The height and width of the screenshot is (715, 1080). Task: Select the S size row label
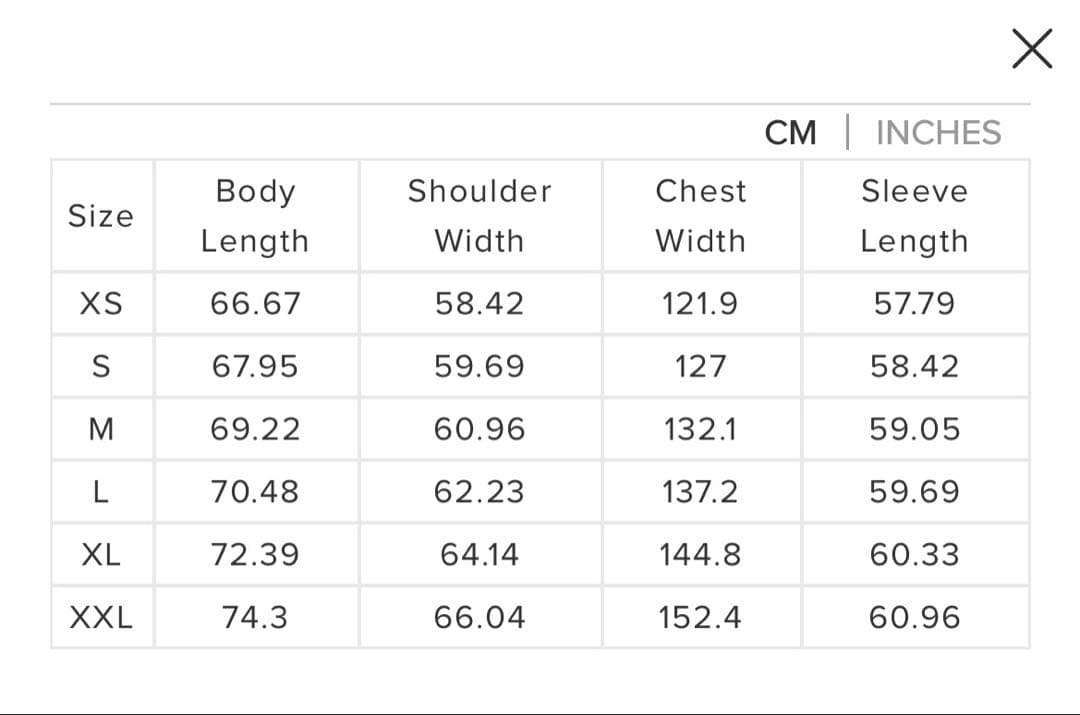[x=100, y=366]
